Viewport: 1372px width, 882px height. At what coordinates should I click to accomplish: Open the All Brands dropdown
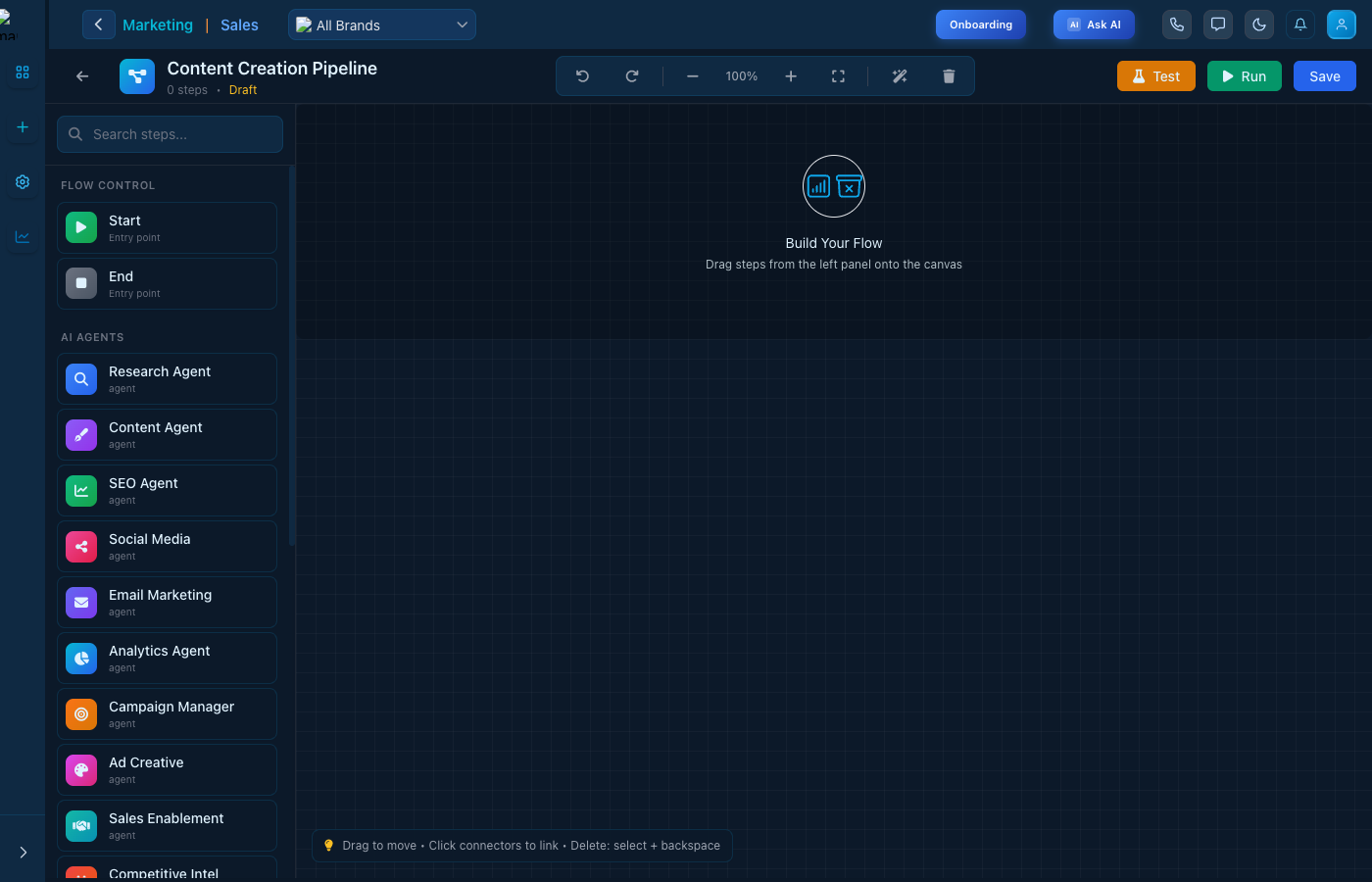point(382,24)
